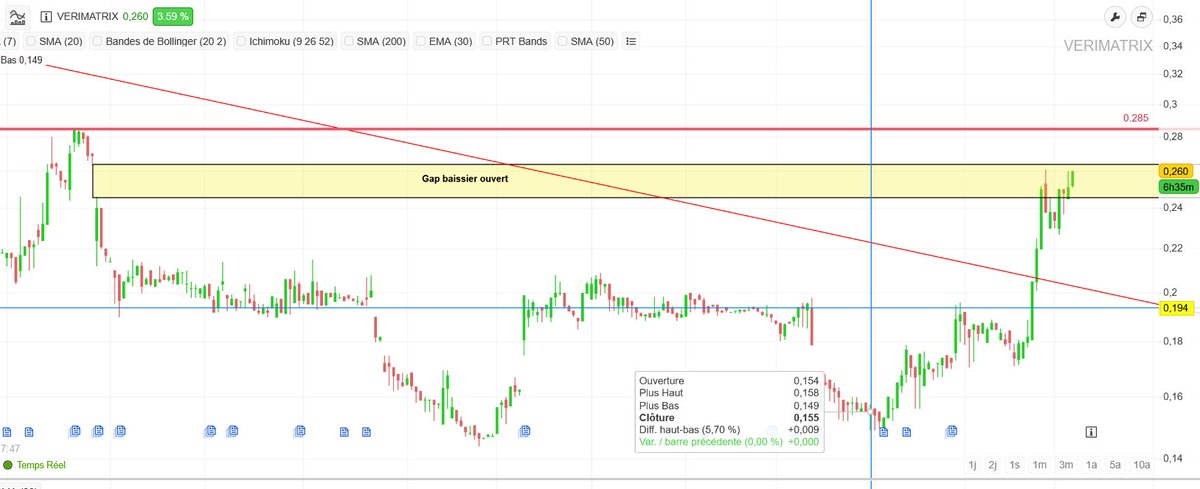Click the 'Var. / barre précédente' row
Viewport: 1200px width, 489px height.
(x=729, y=441)
